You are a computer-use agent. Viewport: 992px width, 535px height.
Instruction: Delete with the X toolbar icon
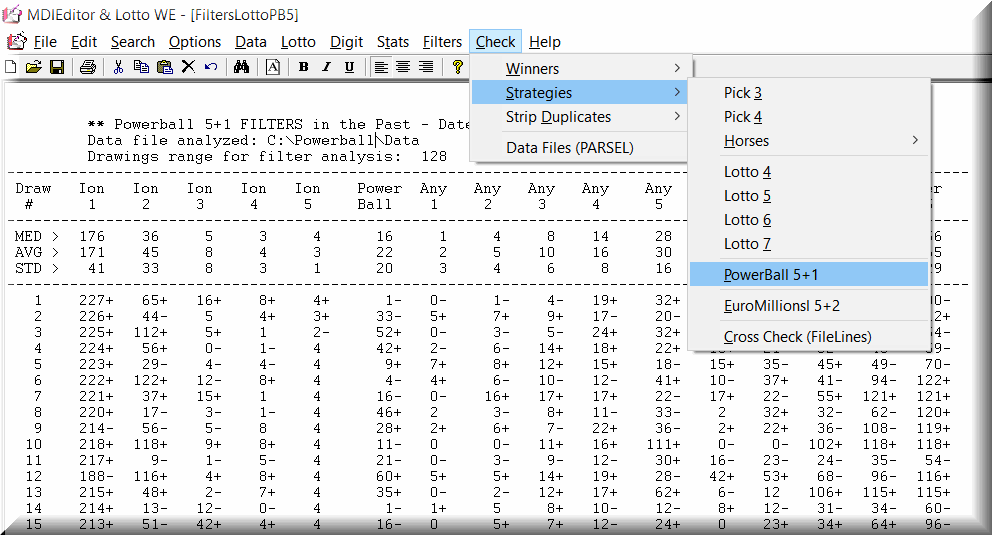(x=188, y=66)
